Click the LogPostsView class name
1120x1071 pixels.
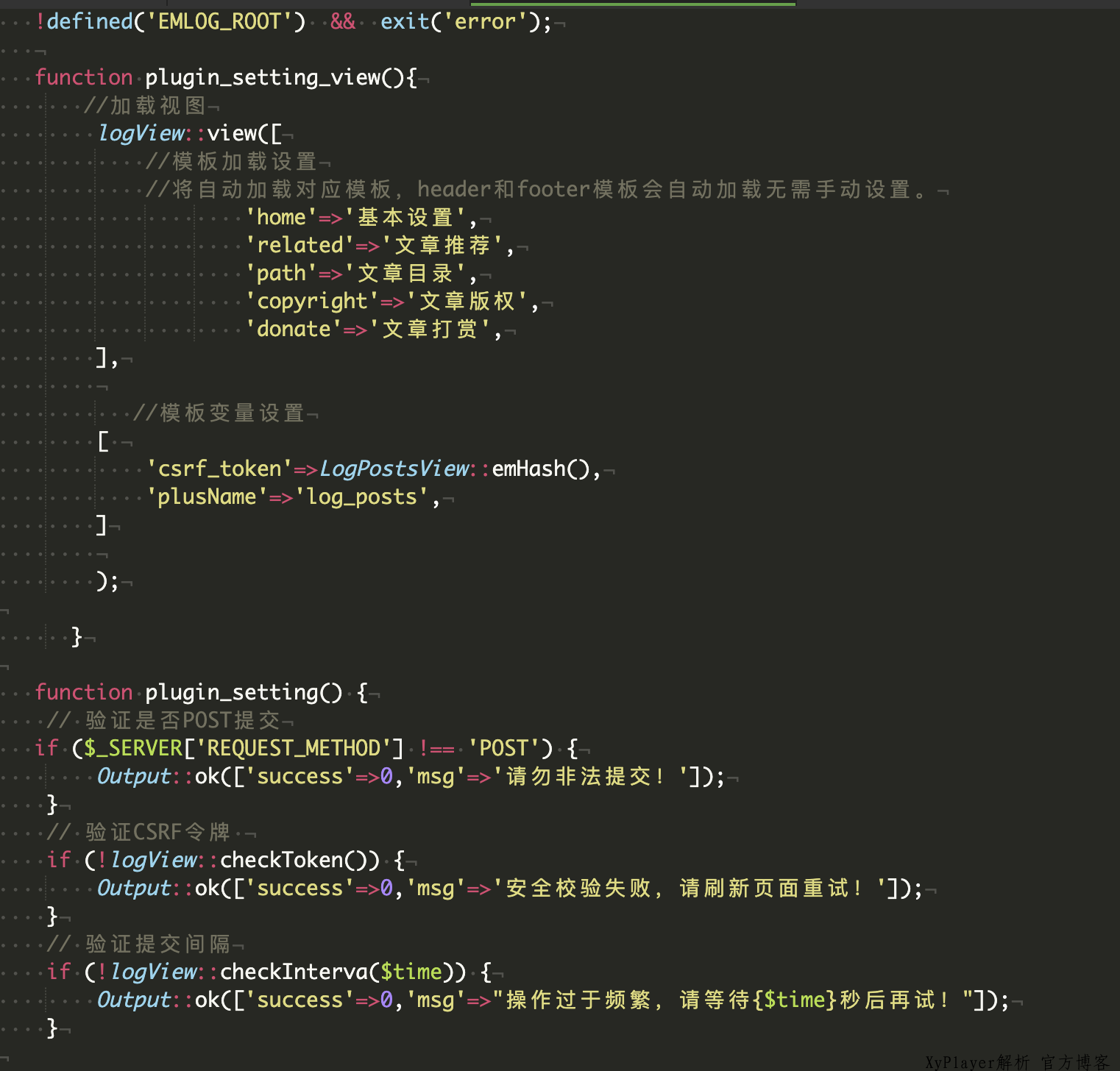pos(394,469)
